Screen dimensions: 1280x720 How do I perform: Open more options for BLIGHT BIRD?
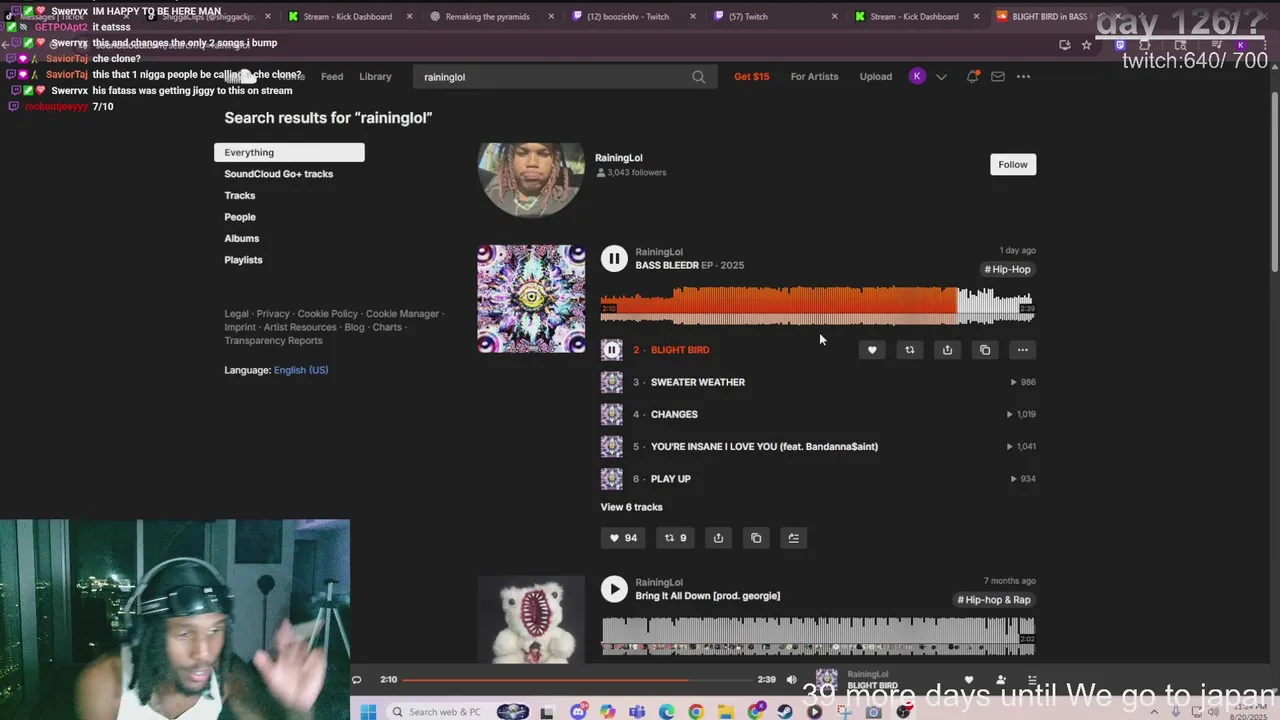(1022, 350)
